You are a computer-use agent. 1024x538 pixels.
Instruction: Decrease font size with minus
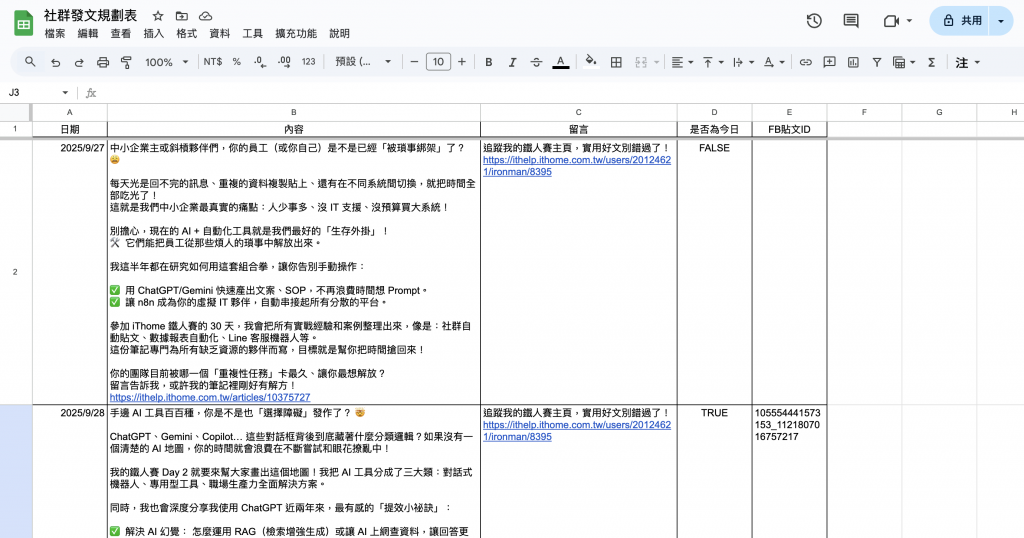click(x=413, y=62)
